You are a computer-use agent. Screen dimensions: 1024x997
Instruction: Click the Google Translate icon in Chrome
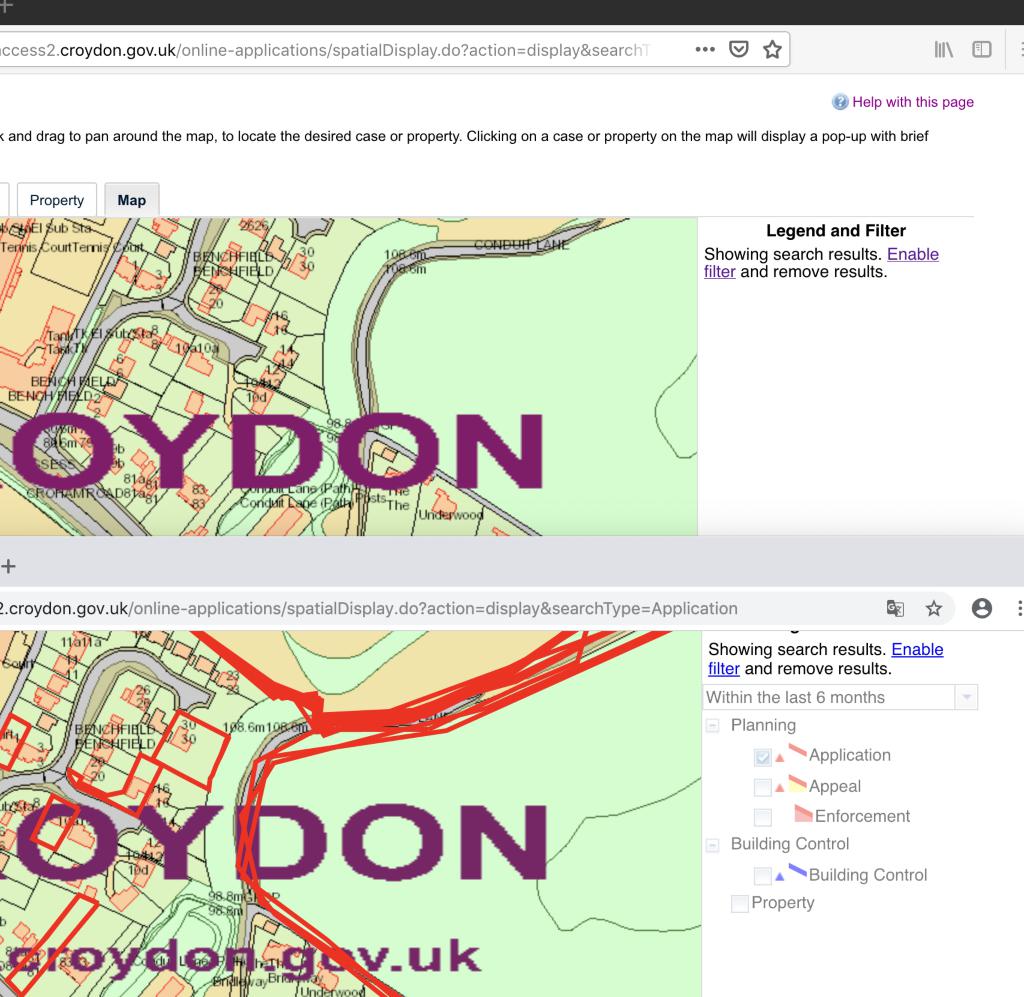(895, 608)
